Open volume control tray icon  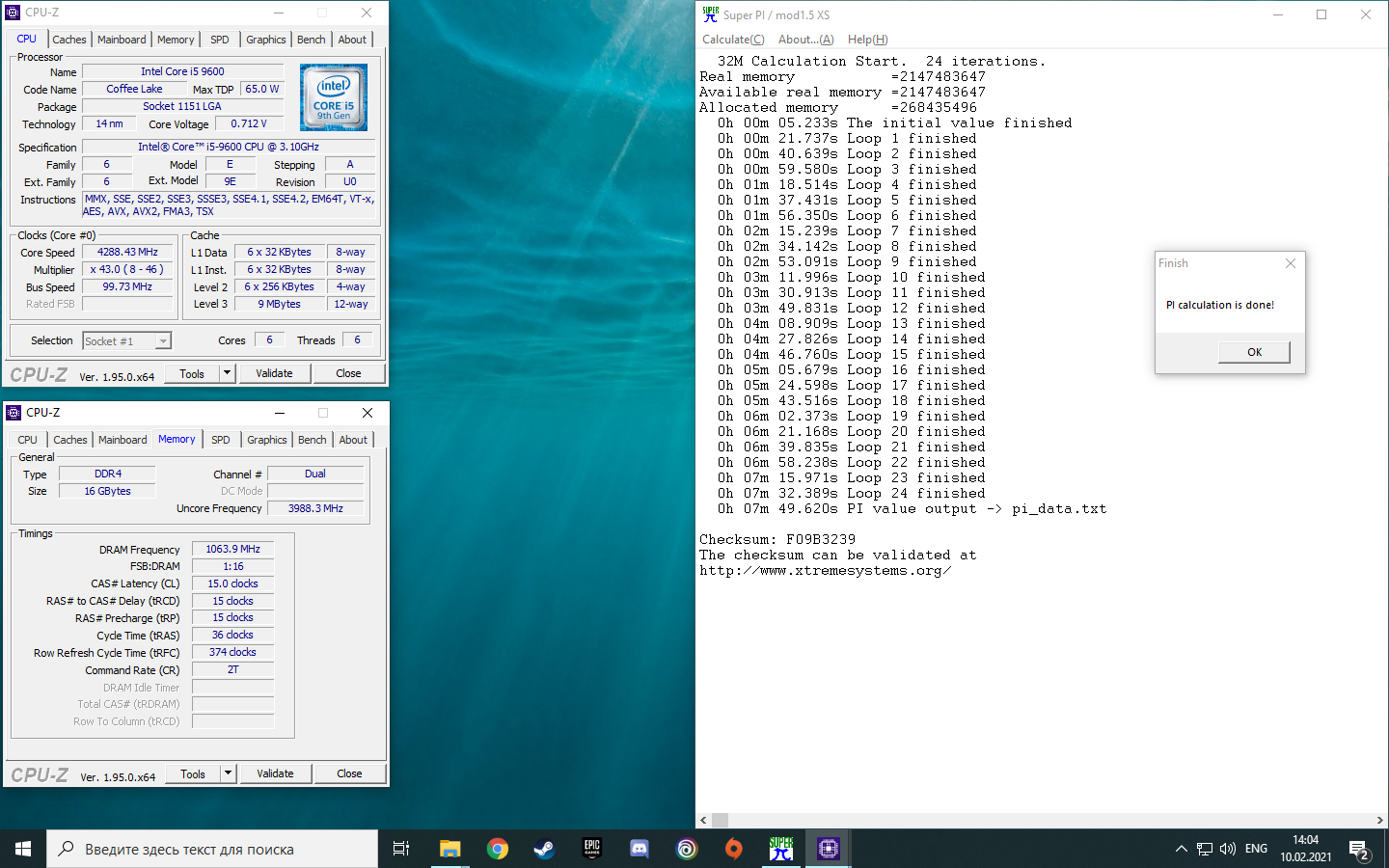(1228, 849)
